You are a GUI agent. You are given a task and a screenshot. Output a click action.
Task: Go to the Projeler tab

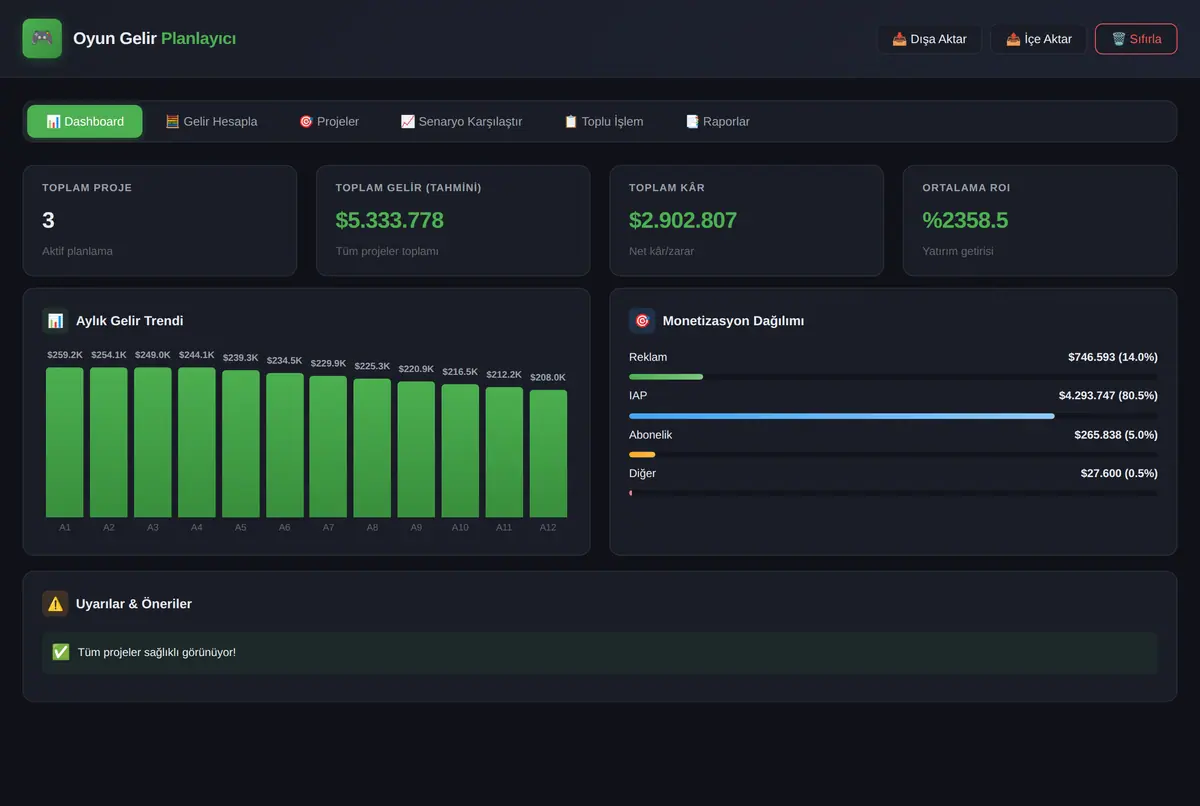[328, 121]
